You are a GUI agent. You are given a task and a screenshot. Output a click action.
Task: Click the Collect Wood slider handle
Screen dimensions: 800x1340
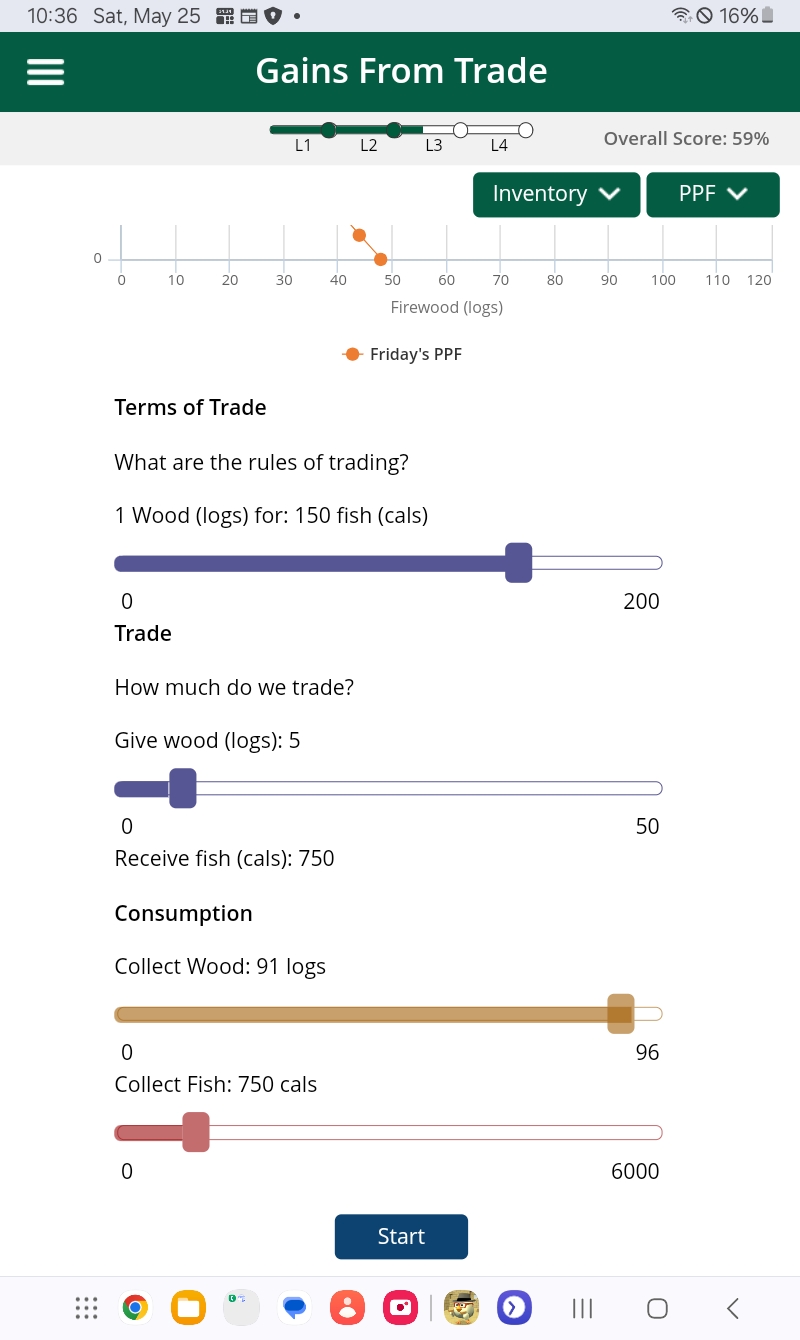pos(620,1013)
